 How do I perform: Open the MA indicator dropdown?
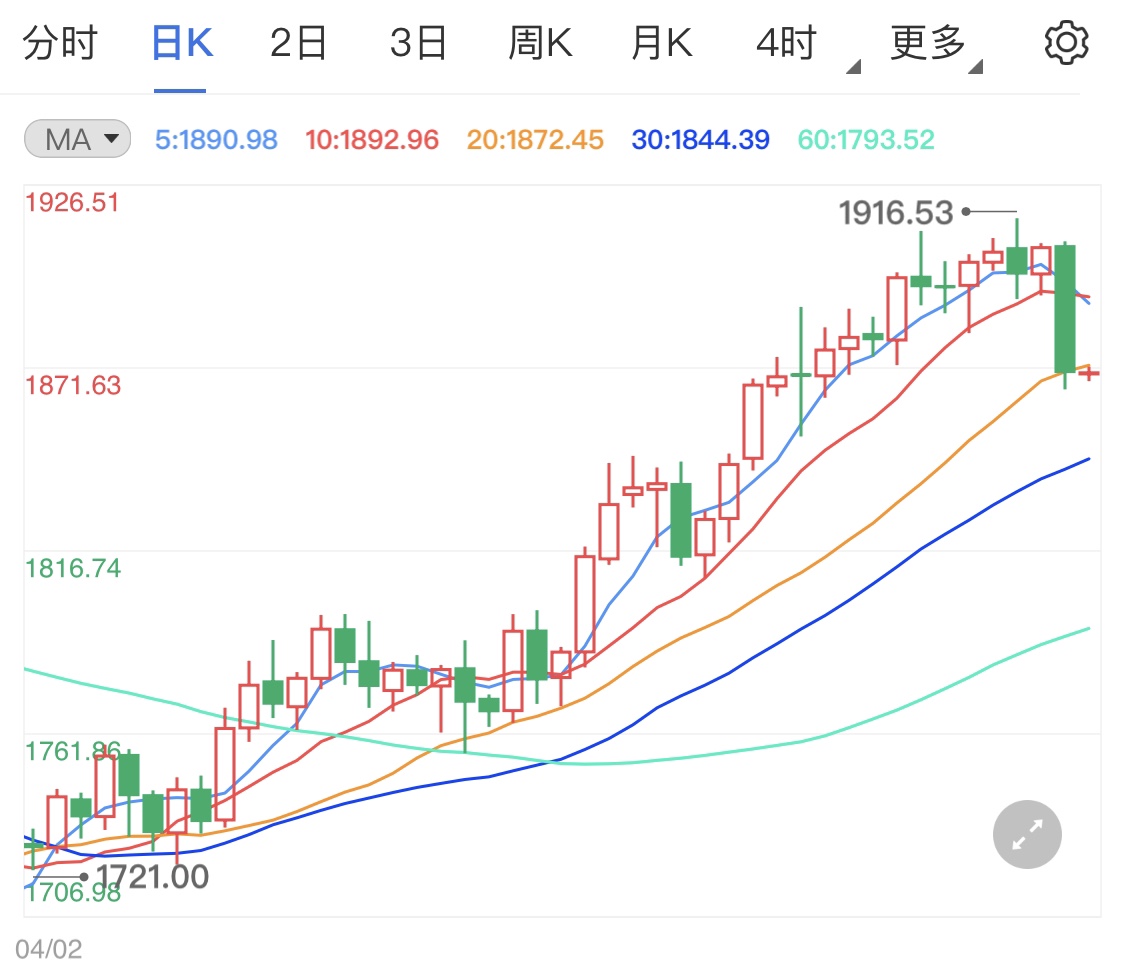tap(77, 138)
